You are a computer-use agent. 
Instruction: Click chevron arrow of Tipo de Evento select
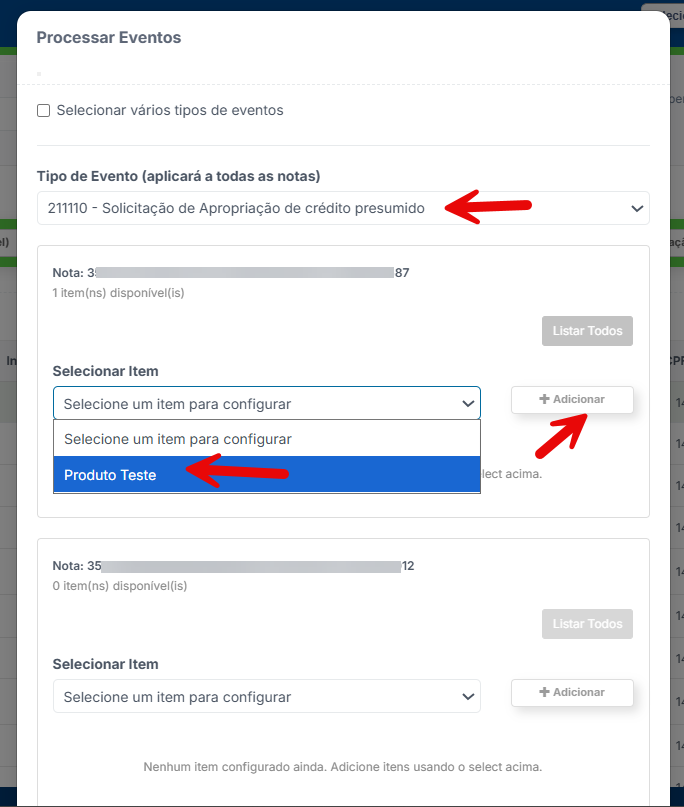click(637, 208)
